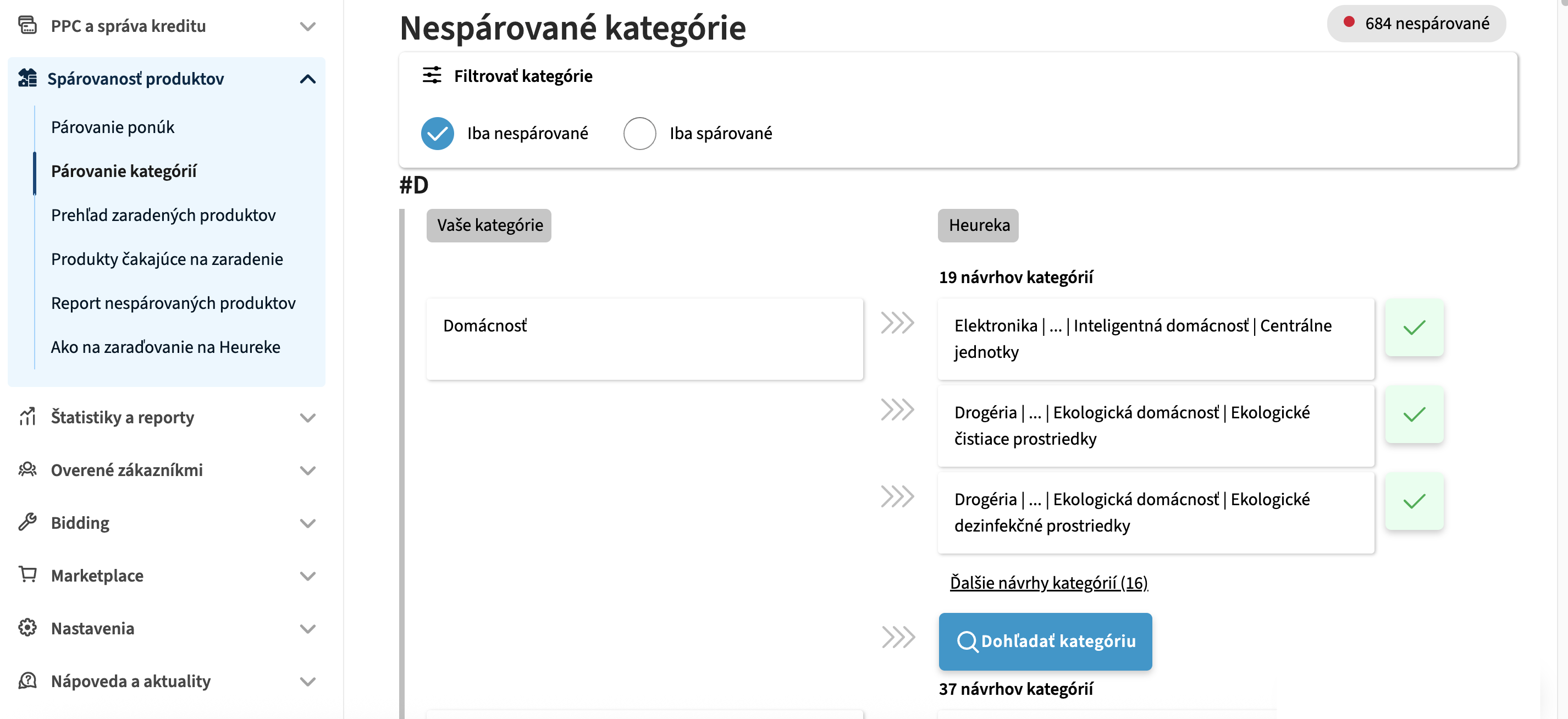Click the Overené zákazníkmi people icon
The image size is (1568, 719).
[x=27, y=469]
